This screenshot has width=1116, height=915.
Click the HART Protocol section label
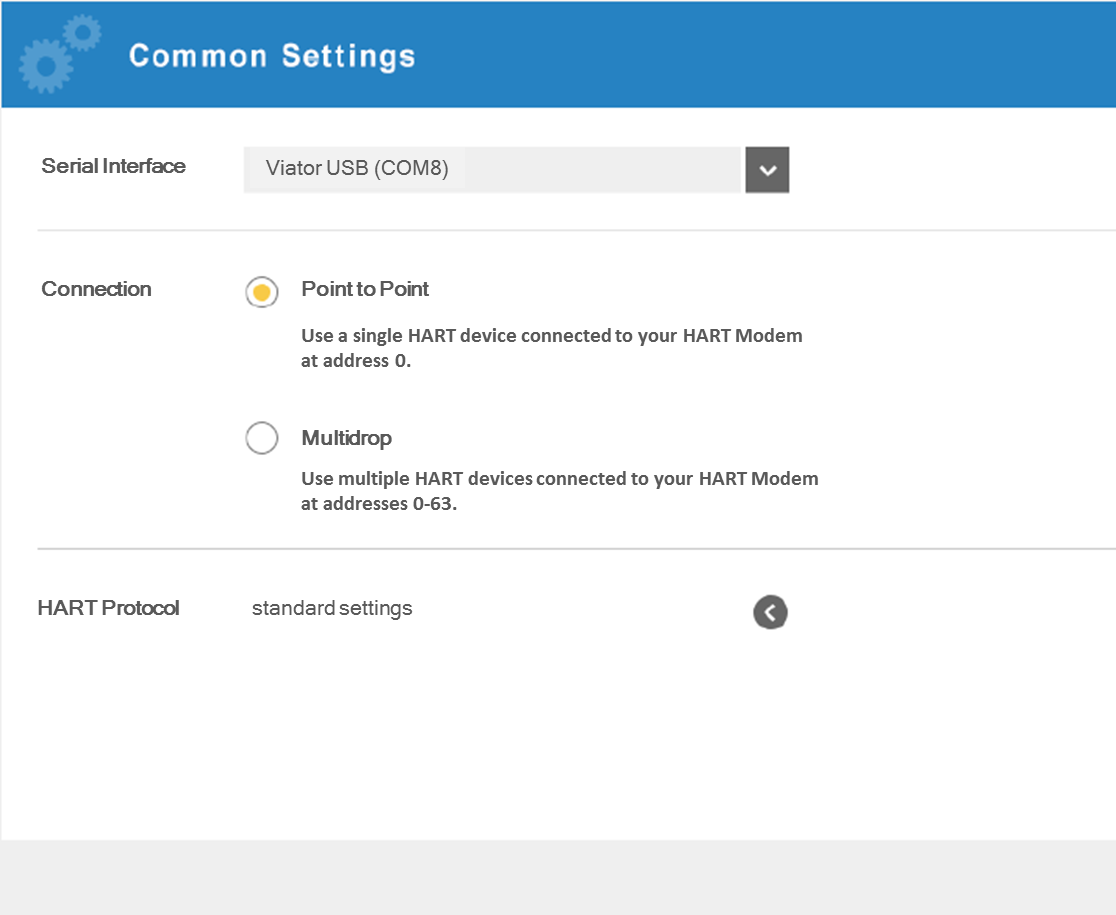108,608
